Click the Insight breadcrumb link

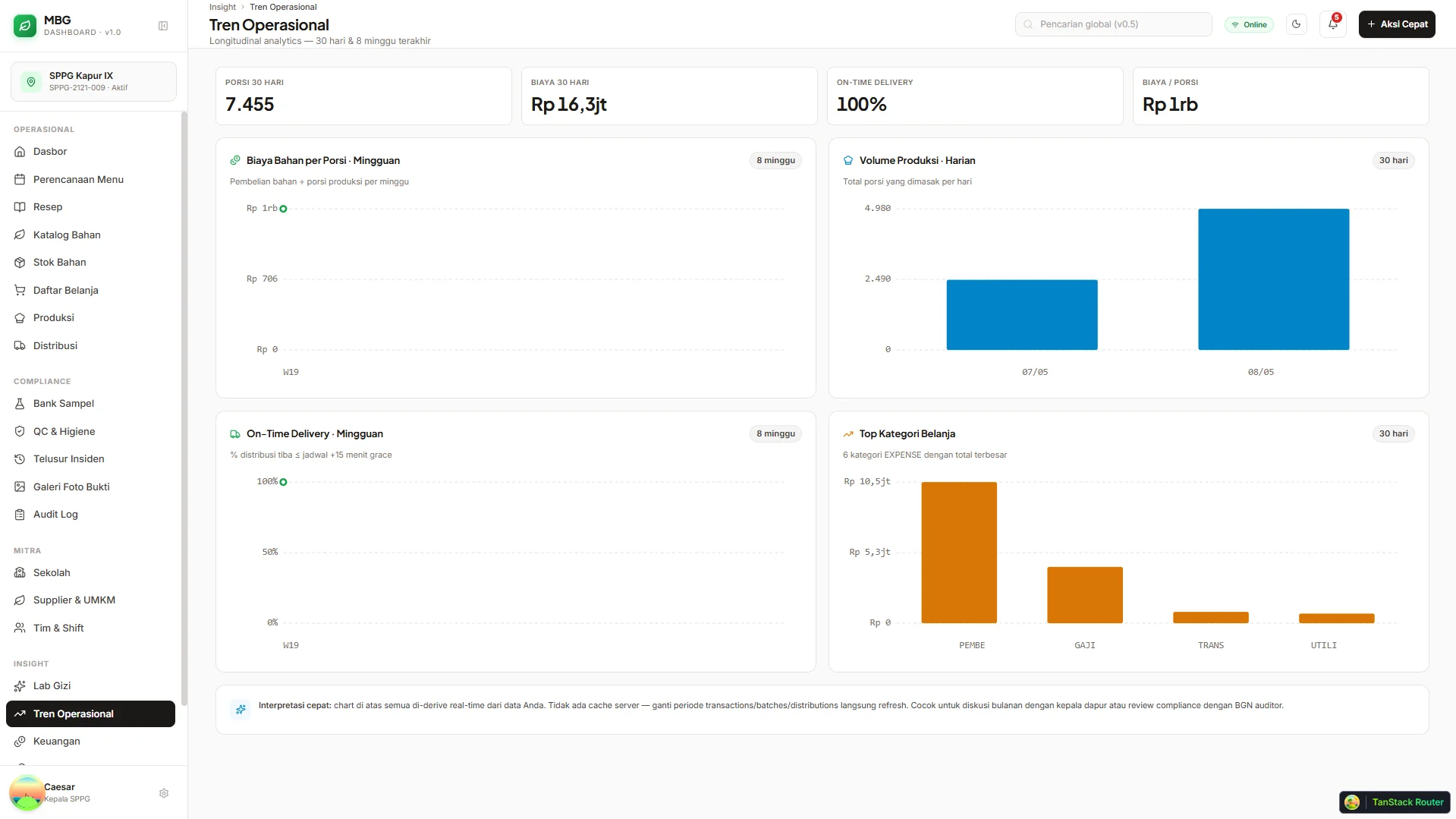point(222,7)
